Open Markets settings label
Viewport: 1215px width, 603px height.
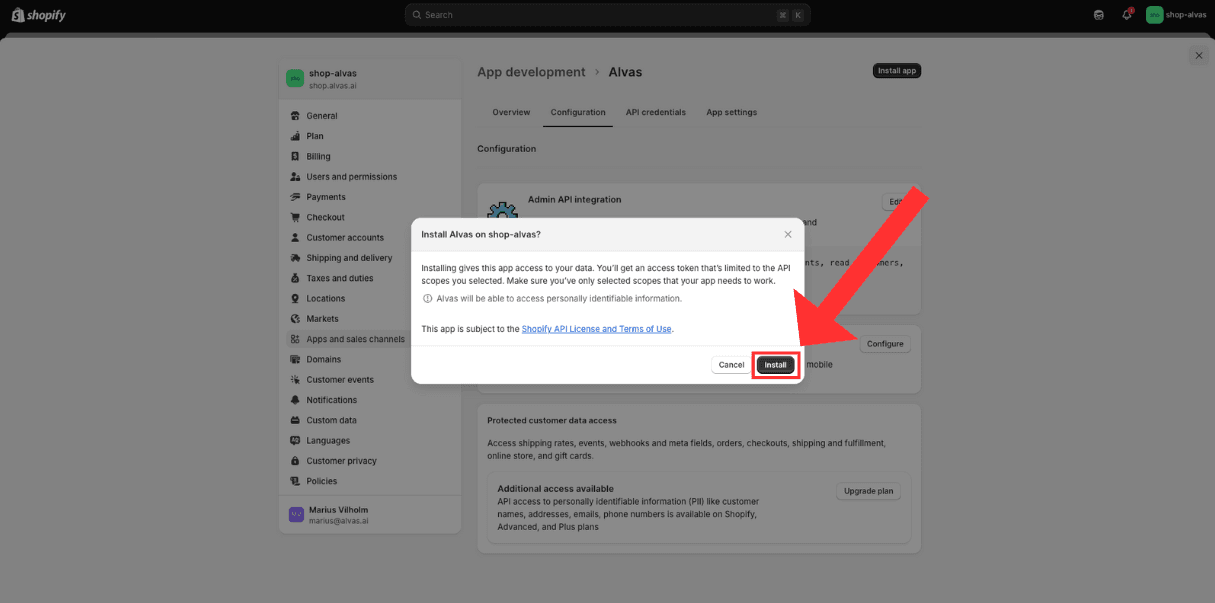click(323, 319)
